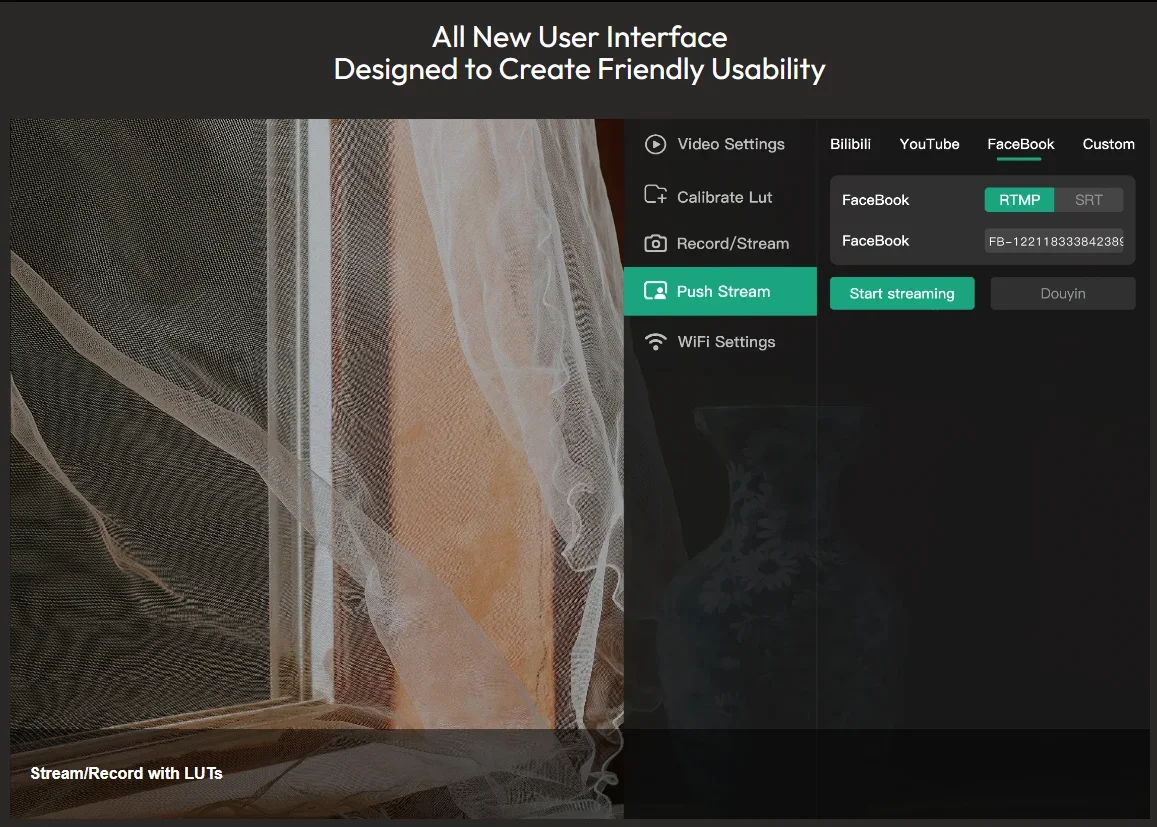
Task: Switch to the YouTube tab
Action: 929,144
